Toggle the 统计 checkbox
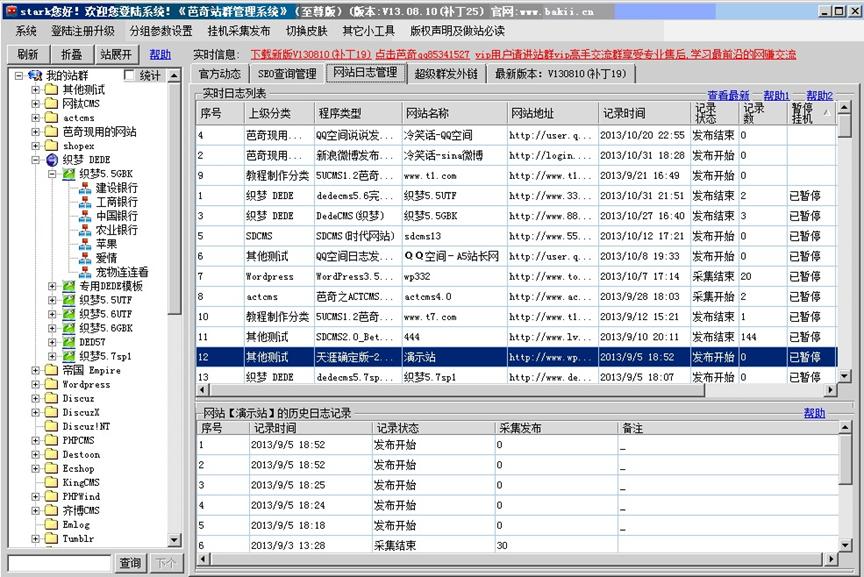The image size is (864, 577). pyautogui.click(x=129, y=76)
